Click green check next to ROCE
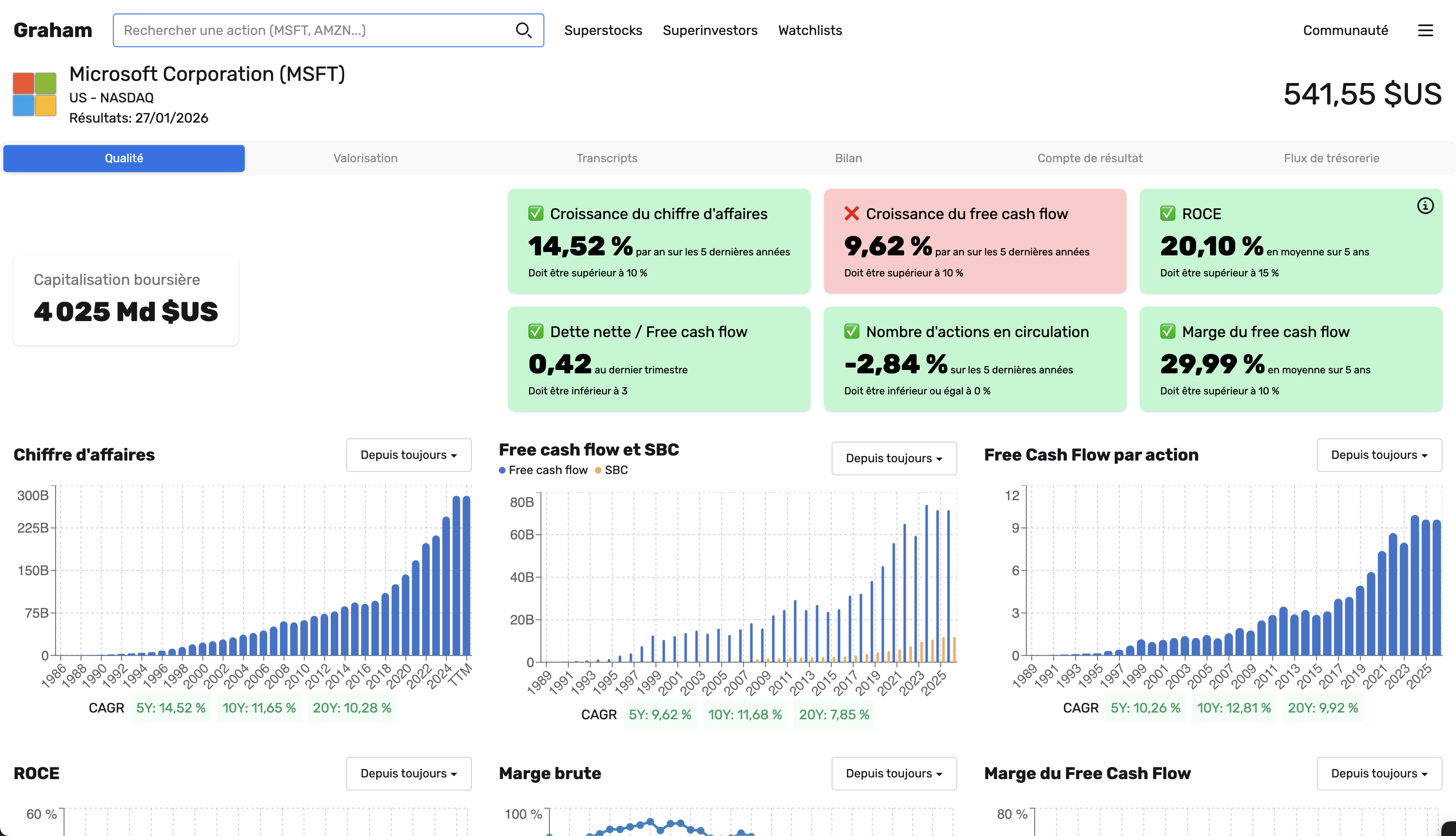 tap(1167, 214)
